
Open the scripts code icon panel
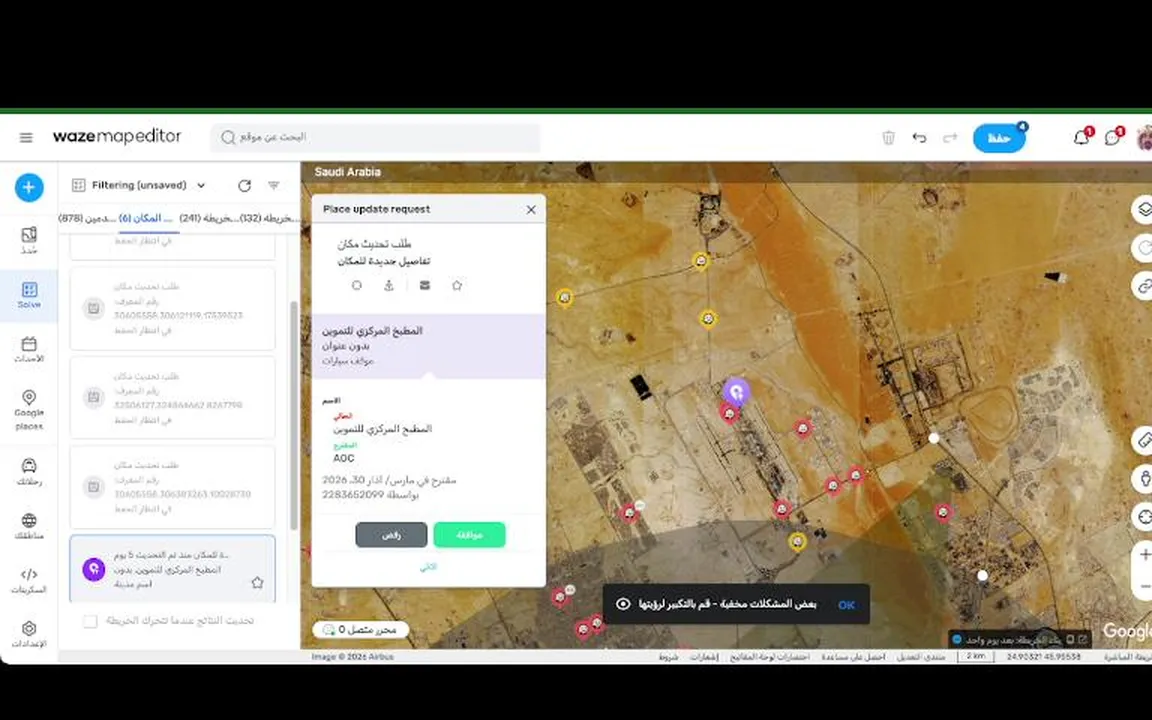pyautogui.click(x=29, y=580)
